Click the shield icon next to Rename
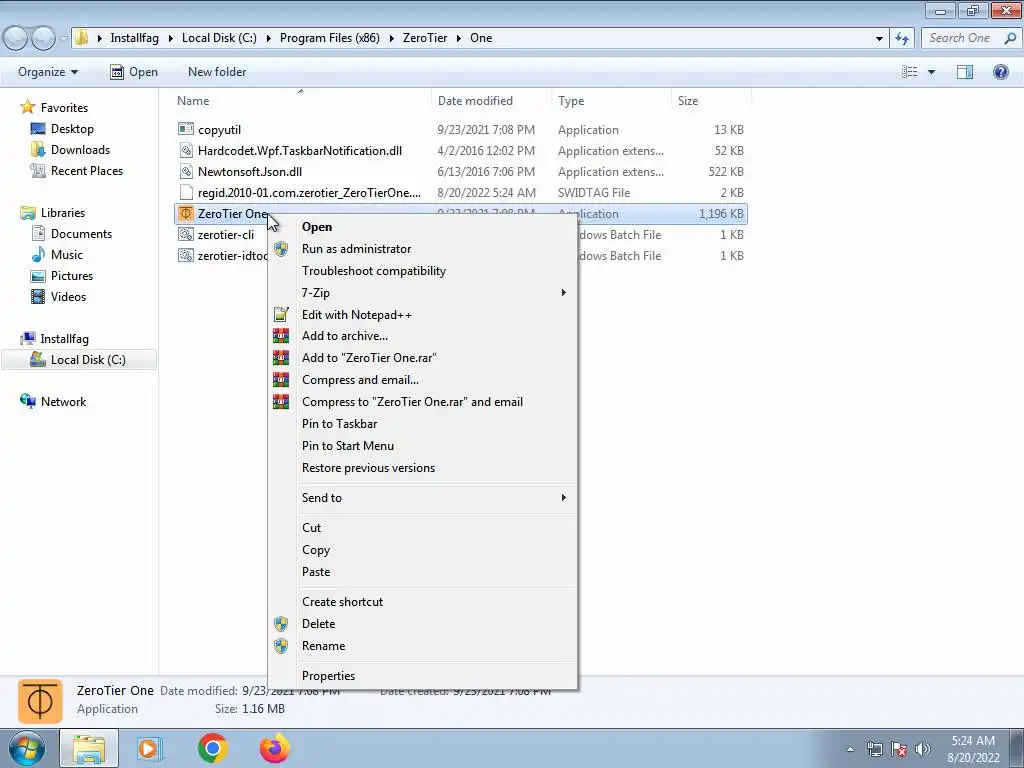Viewport: 1024px width, 768px height. coord(281,646)
